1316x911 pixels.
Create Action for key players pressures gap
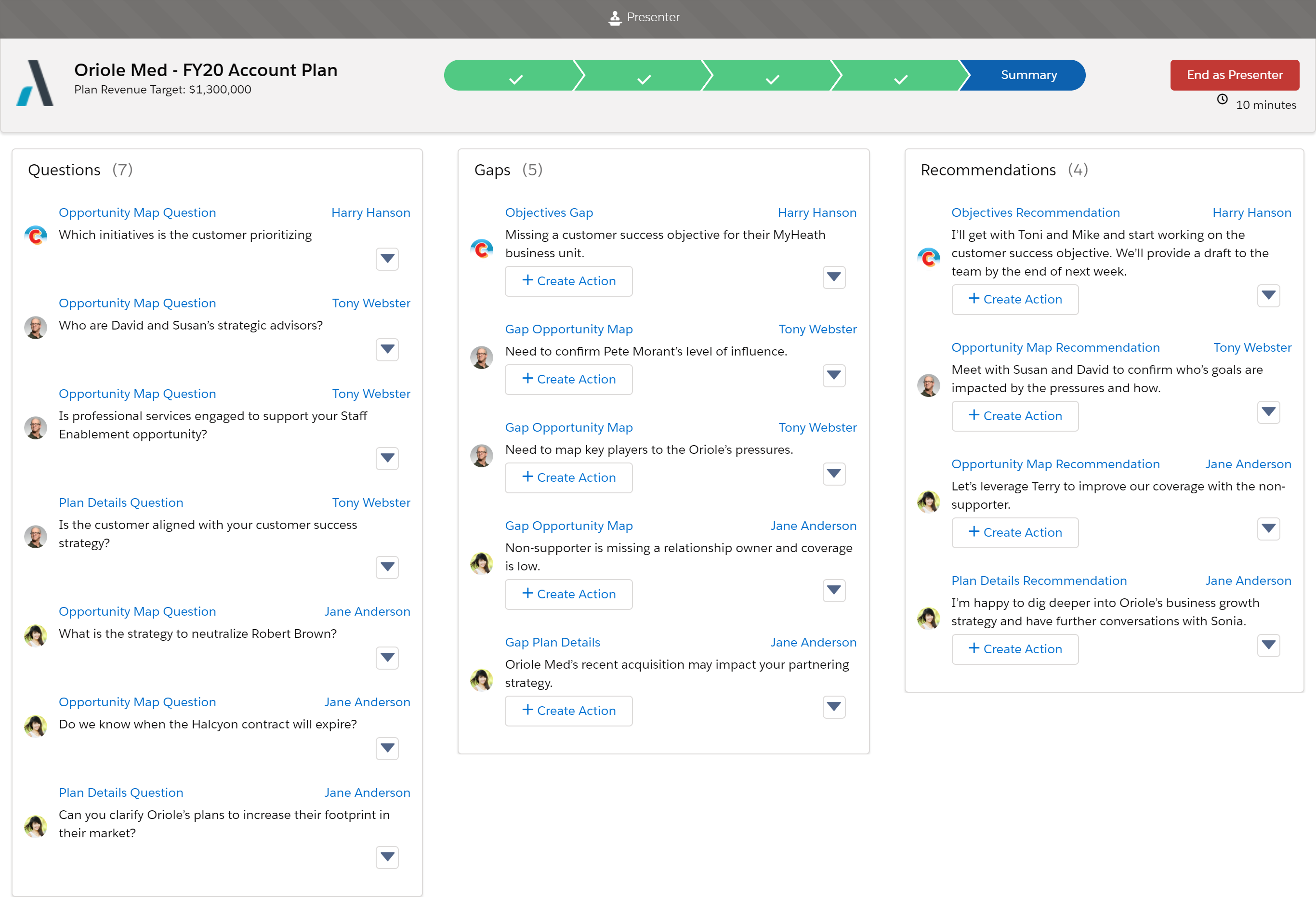click(x=568, y=477)
